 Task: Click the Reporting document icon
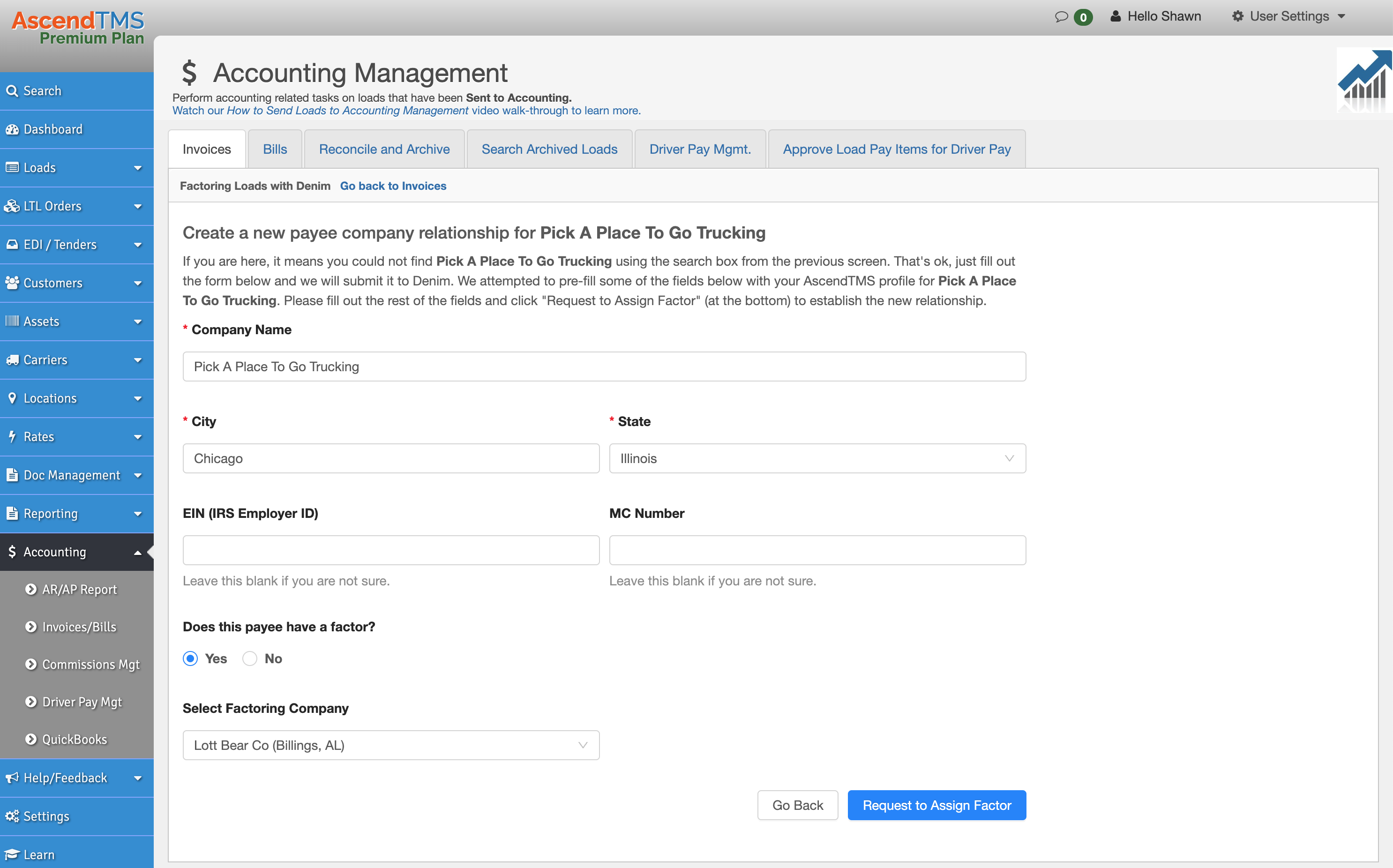tap(12, 513)
